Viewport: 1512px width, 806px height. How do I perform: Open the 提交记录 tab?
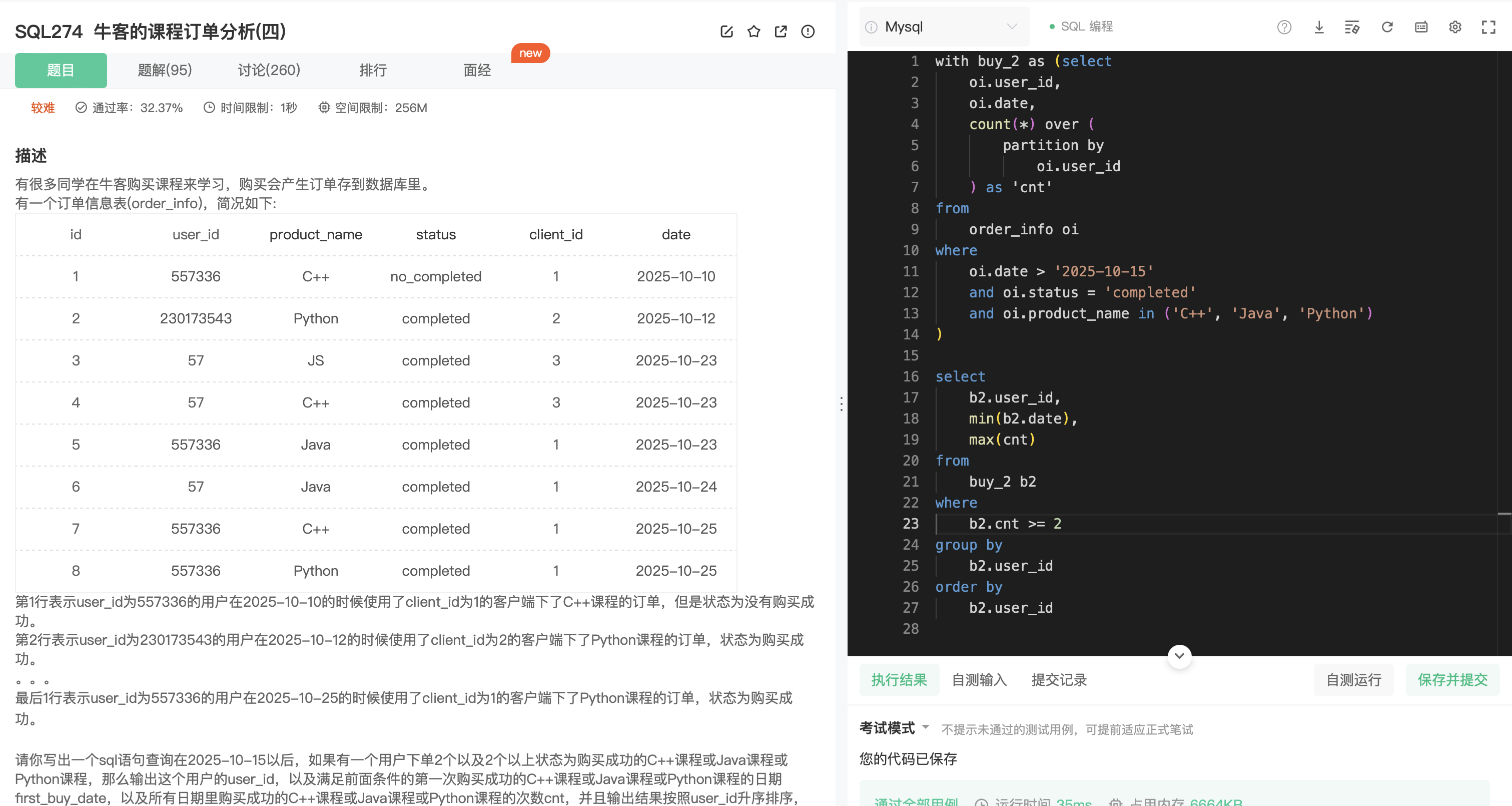pos(1059,680)
